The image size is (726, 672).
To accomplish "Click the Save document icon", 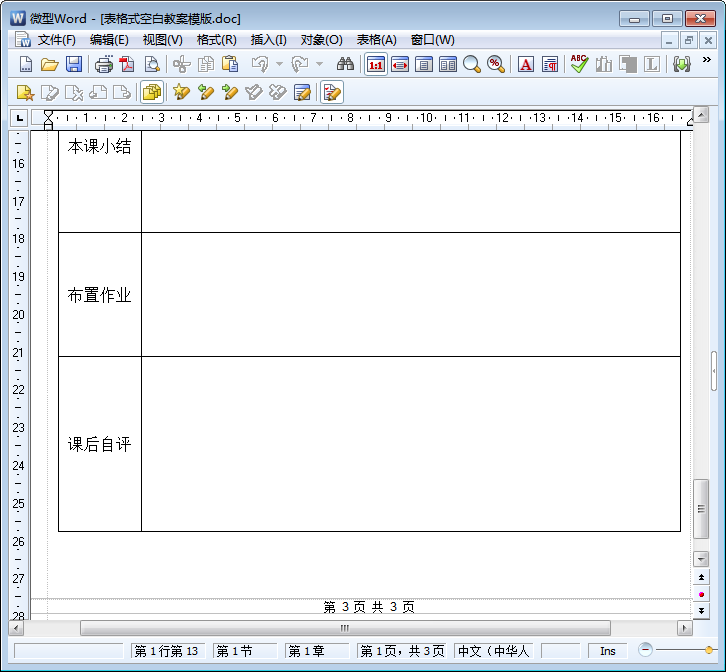I will (74, 64).
